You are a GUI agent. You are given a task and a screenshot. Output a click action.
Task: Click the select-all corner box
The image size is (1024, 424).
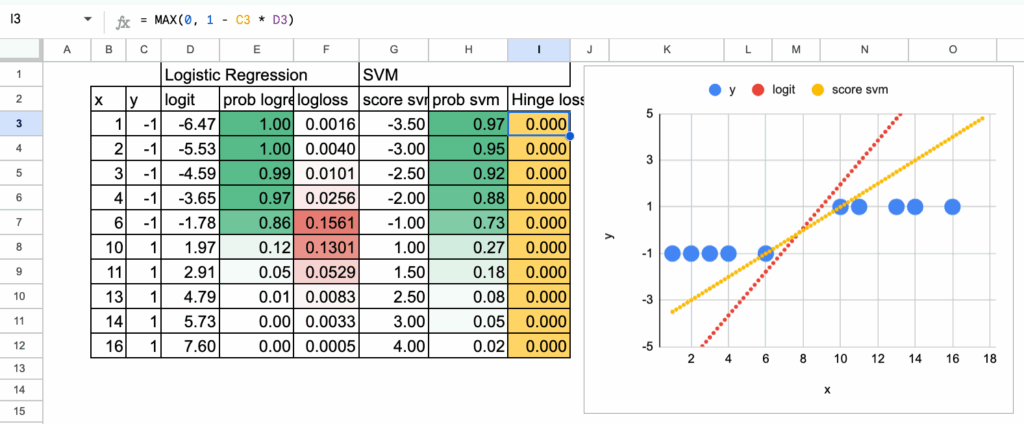20,50
